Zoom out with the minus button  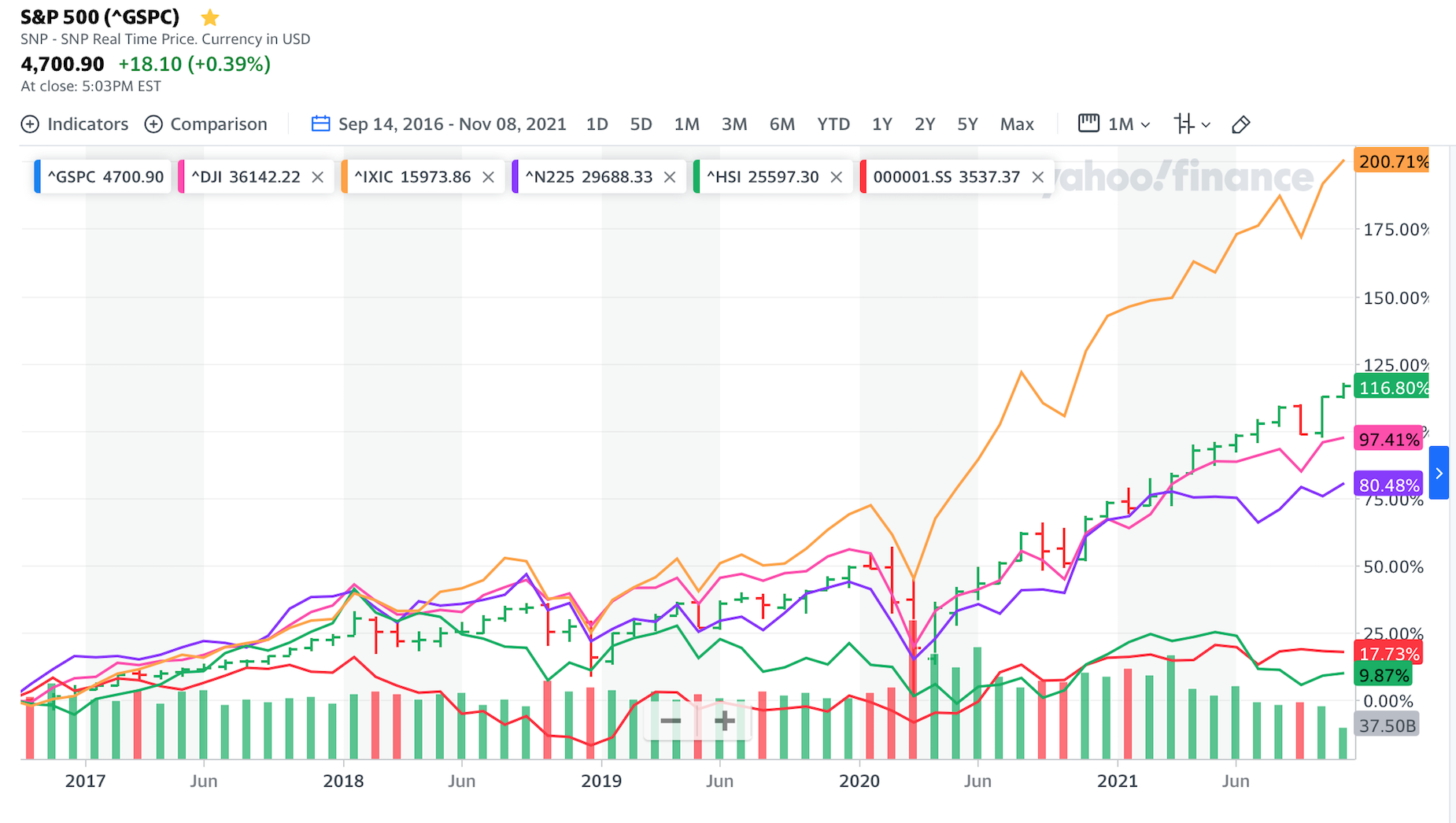point(671,721)
